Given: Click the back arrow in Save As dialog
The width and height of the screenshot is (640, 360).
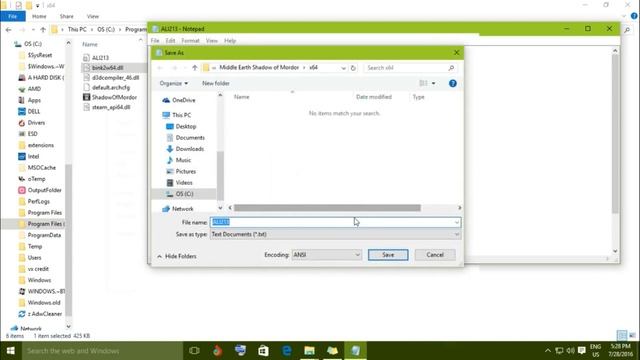Looking at the screenshot, I should [x=160, y=68].
